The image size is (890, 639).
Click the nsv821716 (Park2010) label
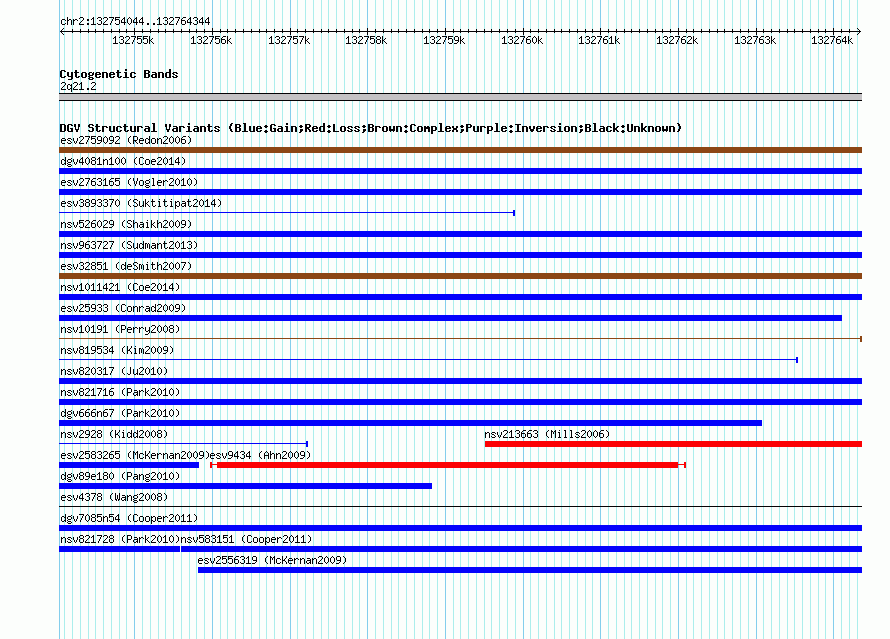[120, 392]
